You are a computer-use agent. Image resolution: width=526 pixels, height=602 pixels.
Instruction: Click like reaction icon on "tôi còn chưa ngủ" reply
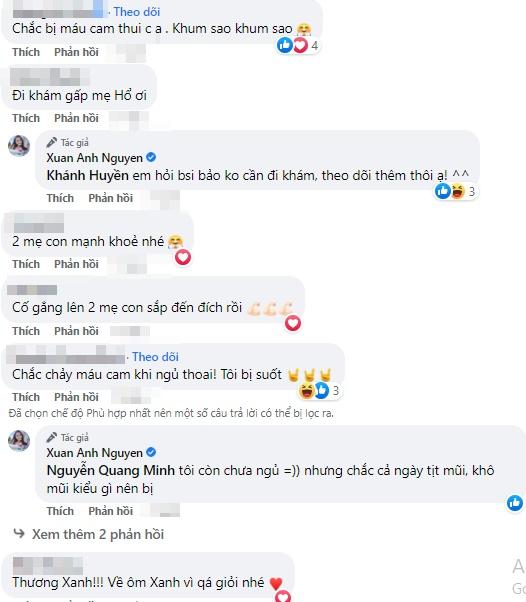(x=514, y=503)
